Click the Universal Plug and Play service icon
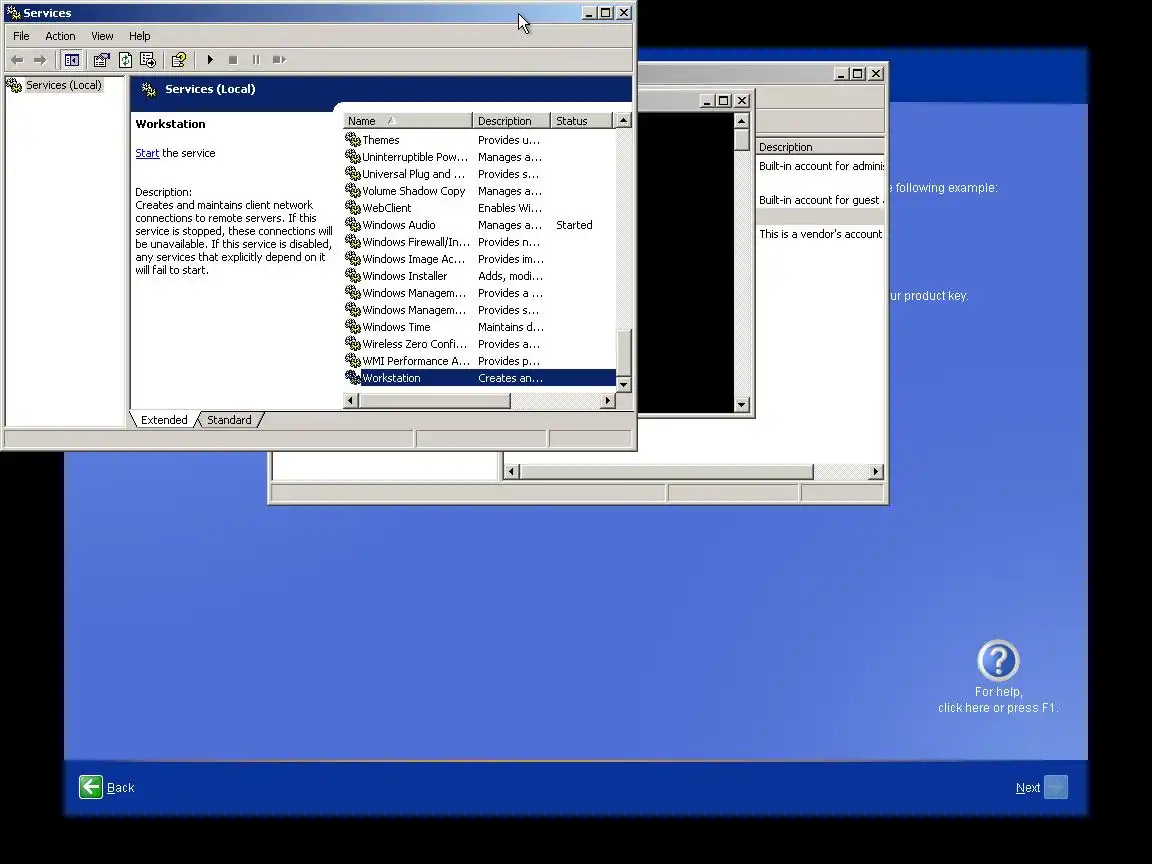Screen dimensions: 1152x864 [353, 173]
